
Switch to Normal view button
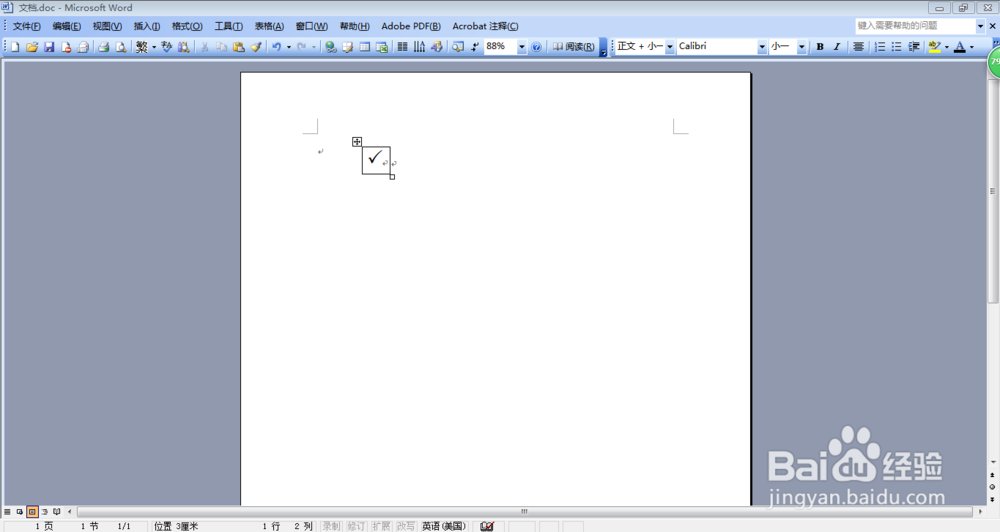click(x=8, y=512)
